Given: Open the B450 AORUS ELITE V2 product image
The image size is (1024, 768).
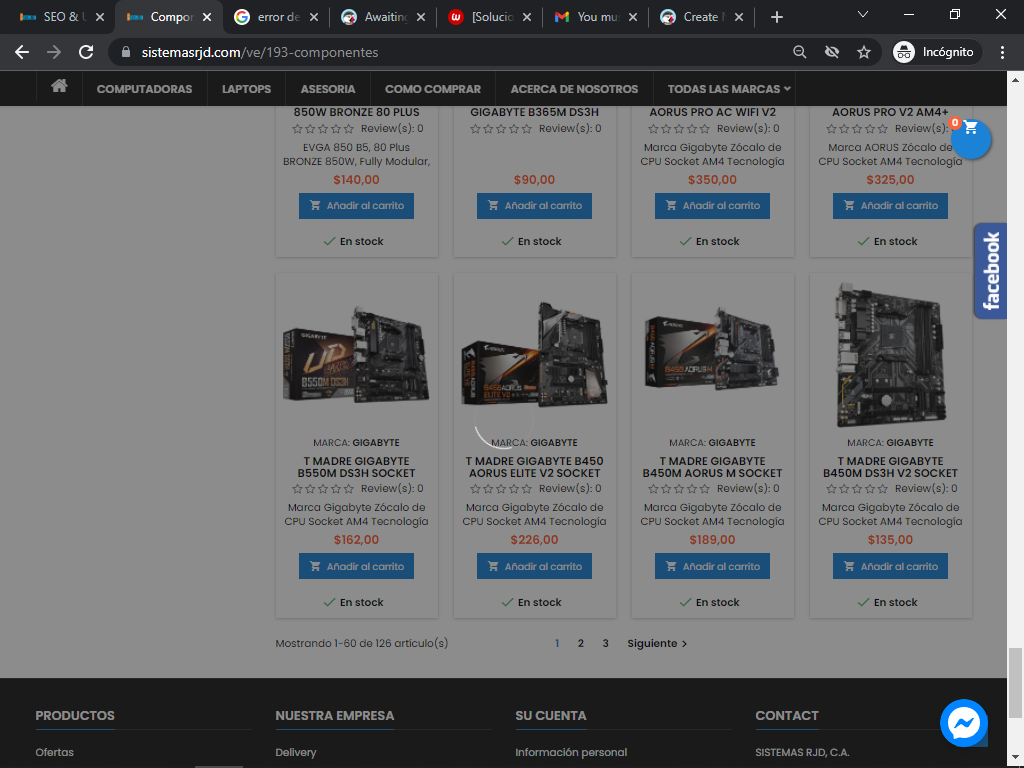Looking at the screenshot, I should coord(534,356).
